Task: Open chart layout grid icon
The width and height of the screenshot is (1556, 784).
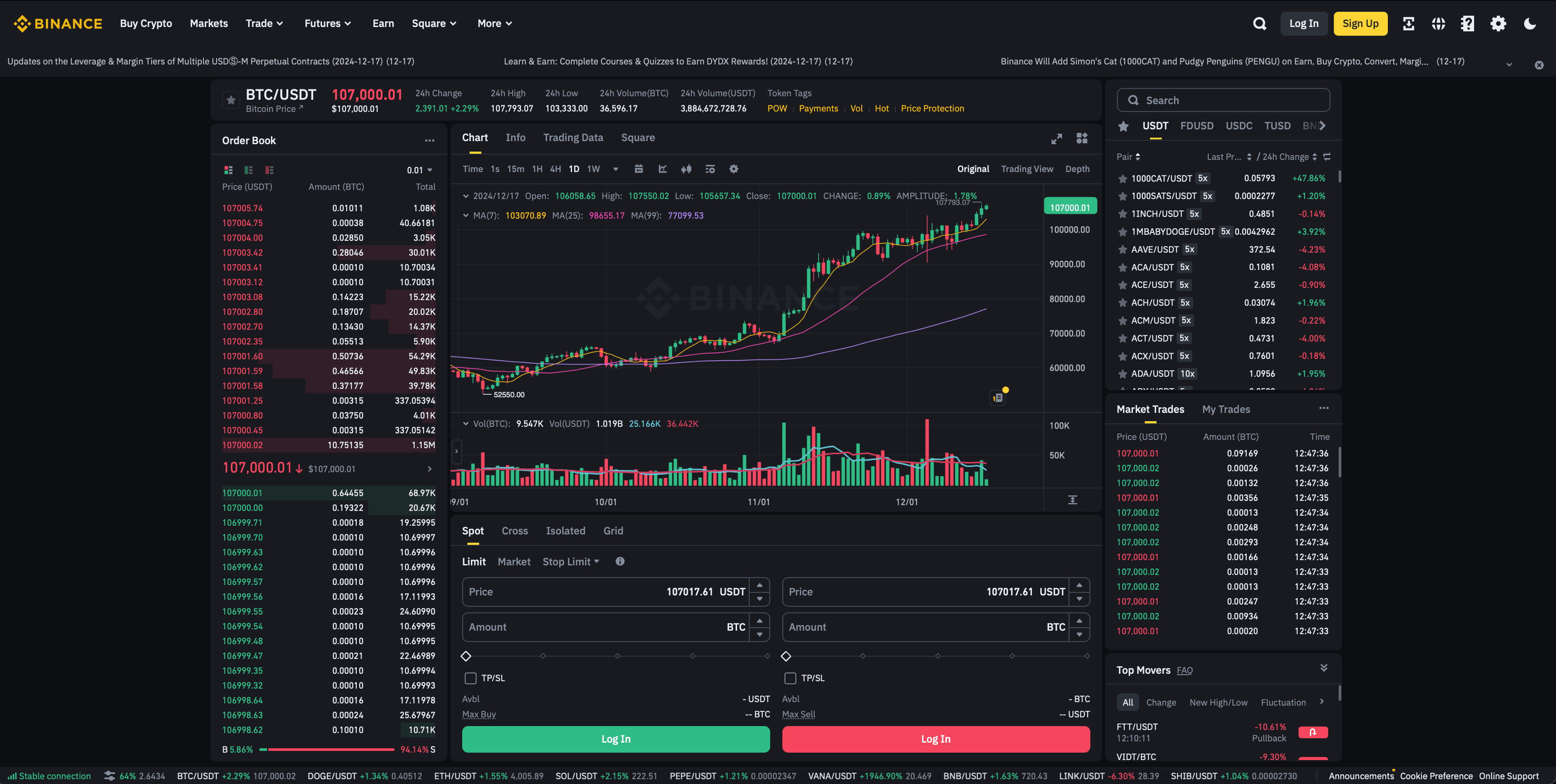Action: [x=1081, y=139]
